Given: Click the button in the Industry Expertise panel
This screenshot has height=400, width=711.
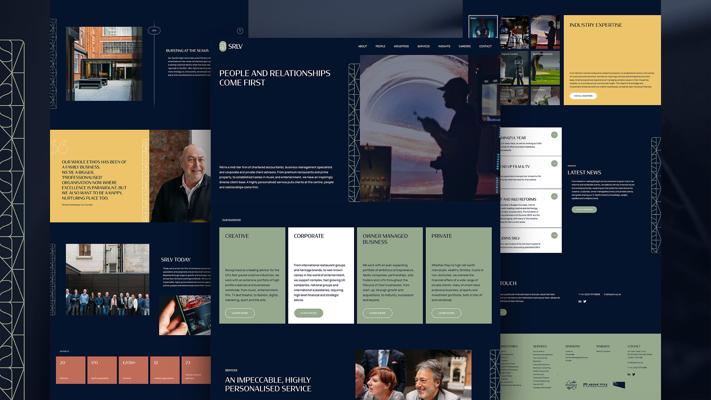Looking at the screenshot, I should pyautogui.click(x=584, y=96).
